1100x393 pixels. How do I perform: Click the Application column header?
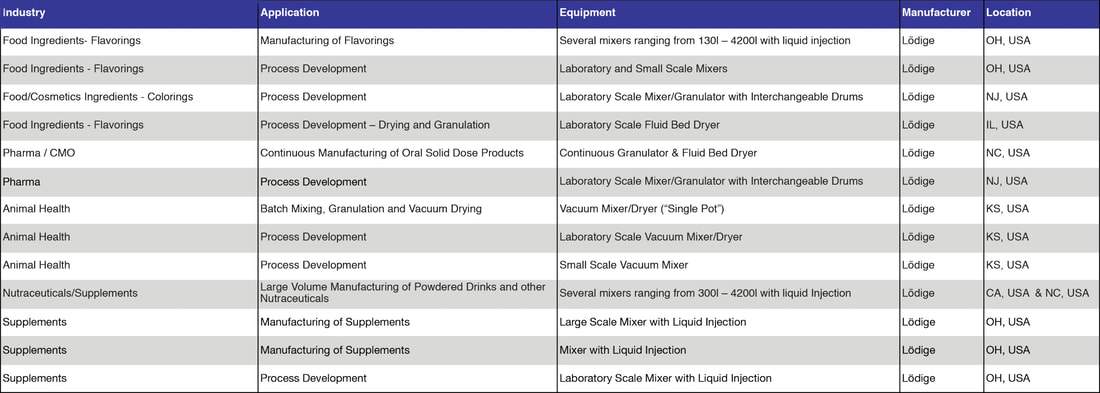408,13
